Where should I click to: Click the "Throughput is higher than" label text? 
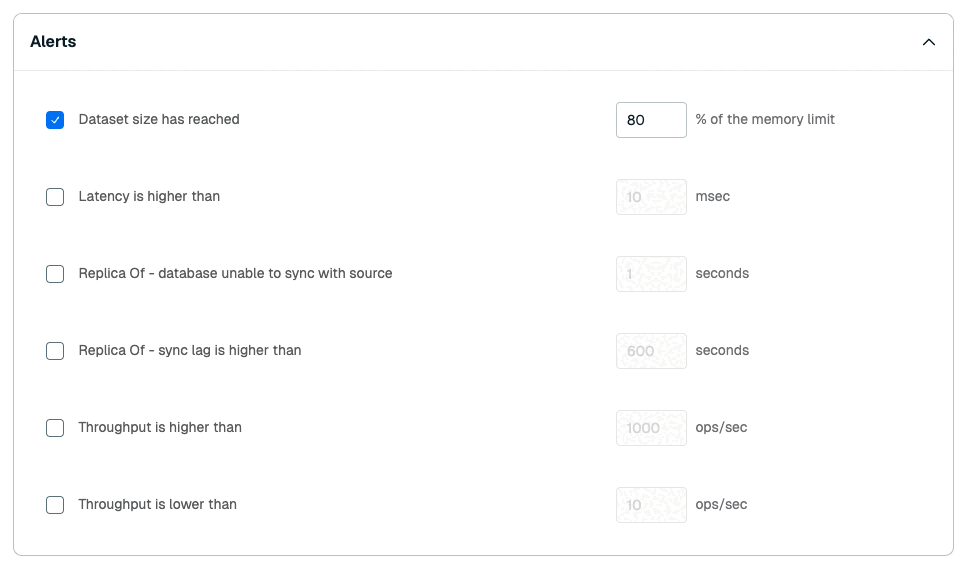(160, 428)
